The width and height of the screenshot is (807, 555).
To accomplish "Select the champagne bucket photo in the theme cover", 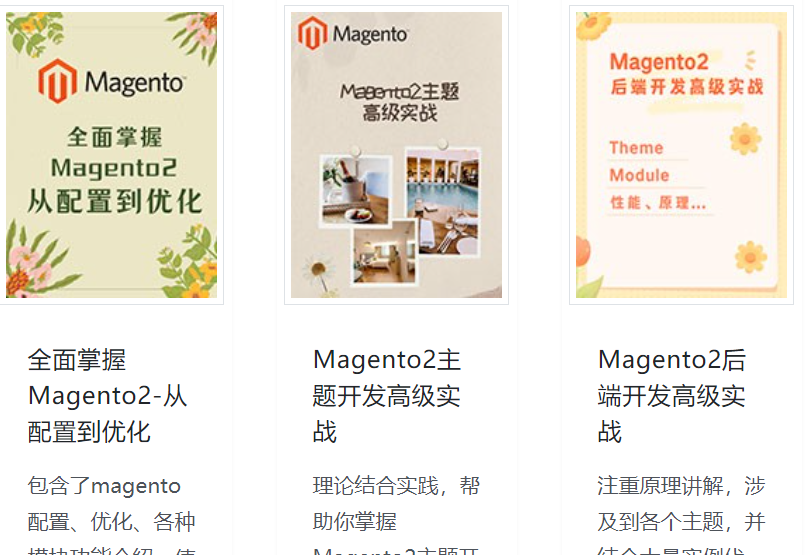I will [x=355, y=190].
